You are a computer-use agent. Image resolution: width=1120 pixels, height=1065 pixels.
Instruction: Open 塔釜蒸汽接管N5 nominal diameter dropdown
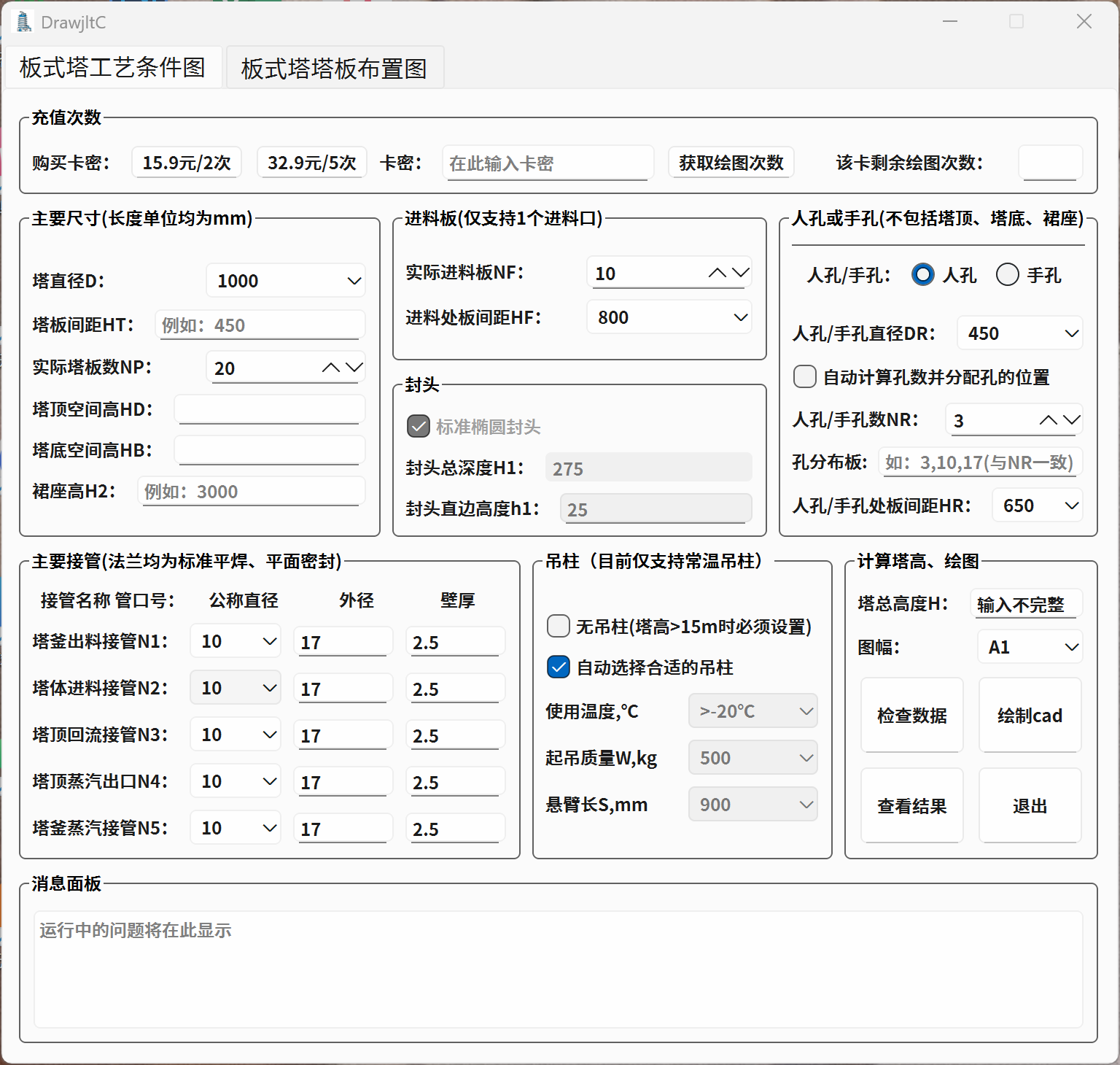point(236,828)
